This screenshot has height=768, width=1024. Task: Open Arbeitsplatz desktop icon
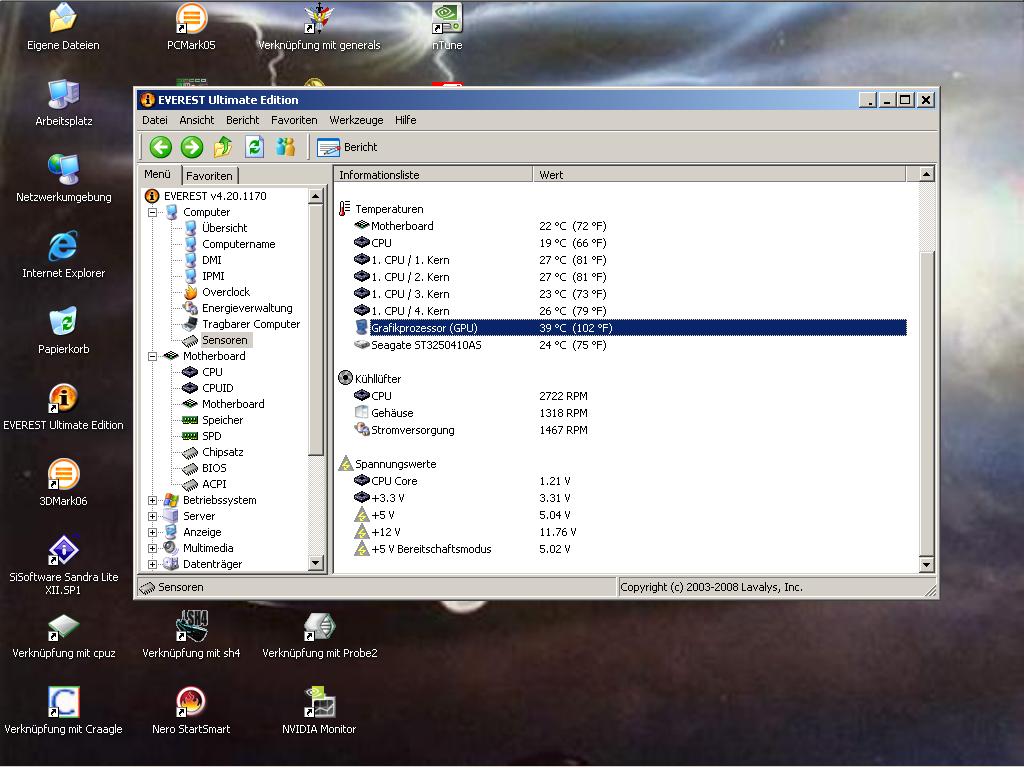[63, 103]
